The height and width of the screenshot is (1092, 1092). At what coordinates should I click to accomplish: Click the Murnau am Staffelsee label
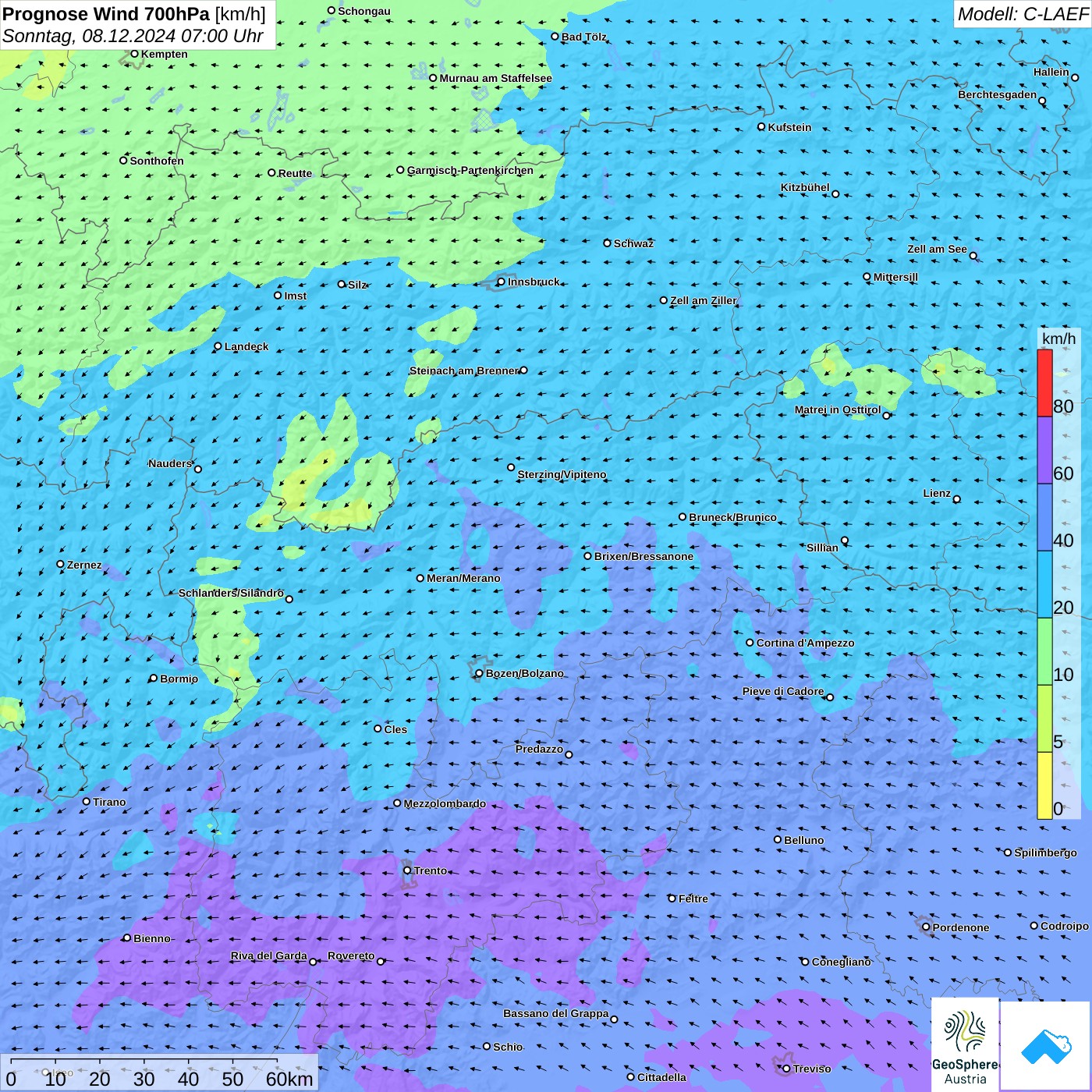[496, 78]
